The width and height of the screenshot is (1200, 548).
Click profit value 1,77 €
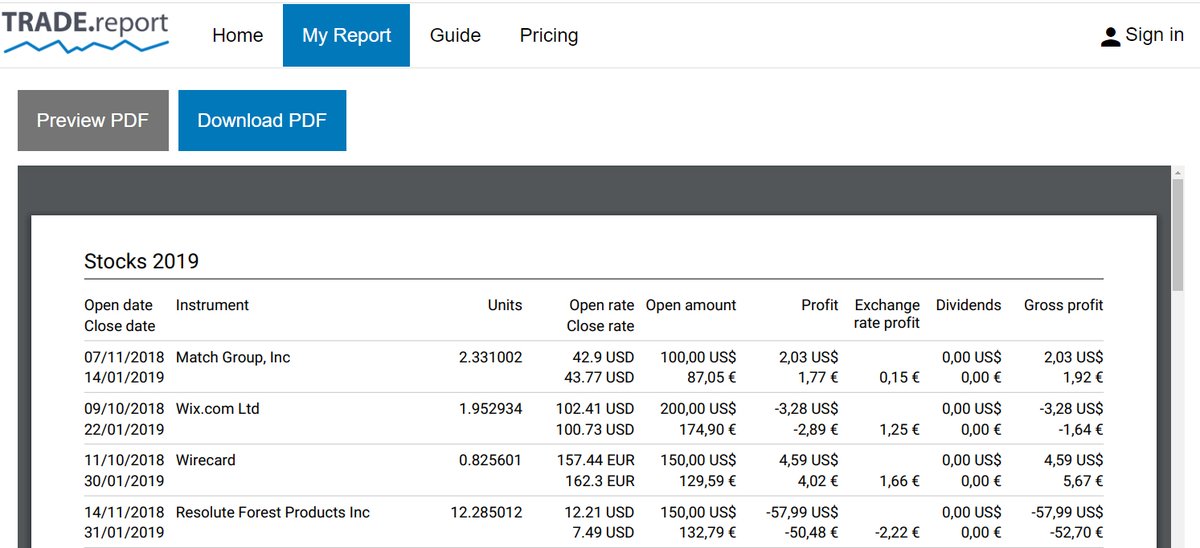pyautogui.click(x=818, y=377)
